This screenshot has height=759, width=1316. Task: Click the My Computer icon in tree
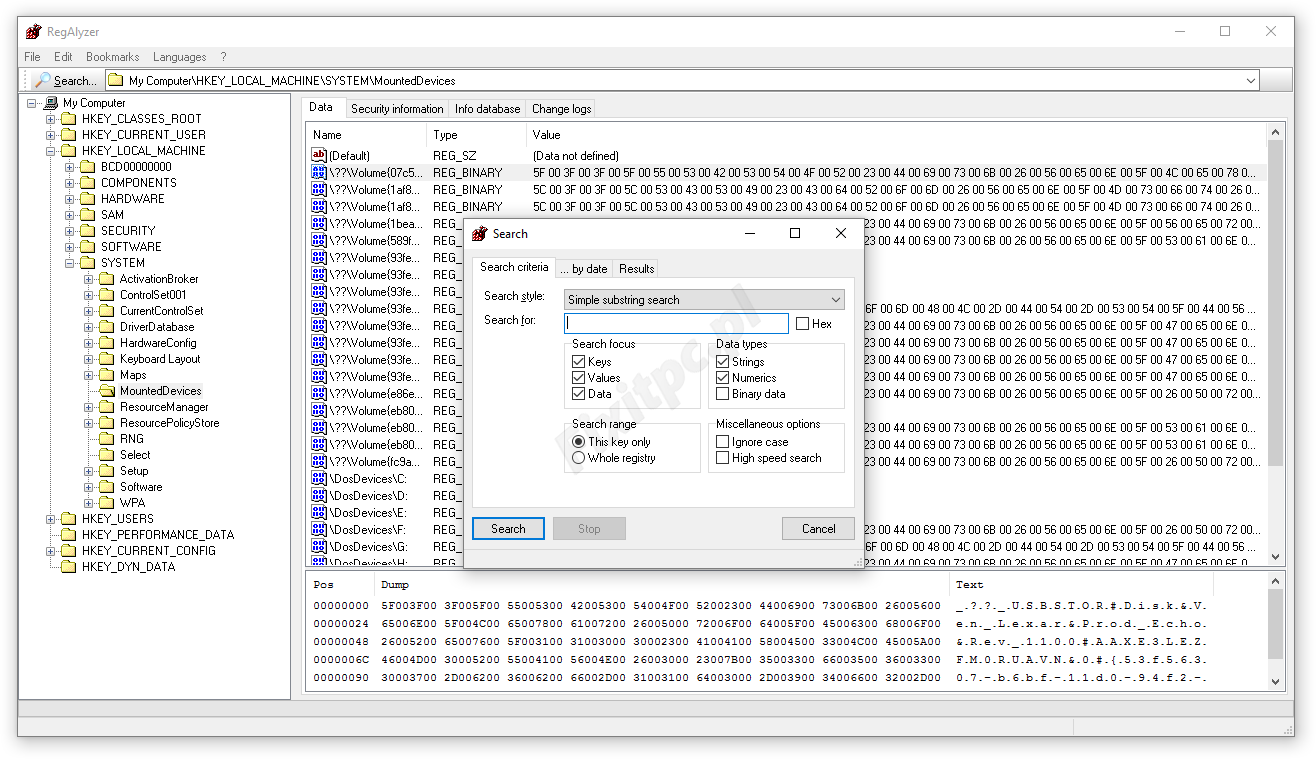(51, 103)
